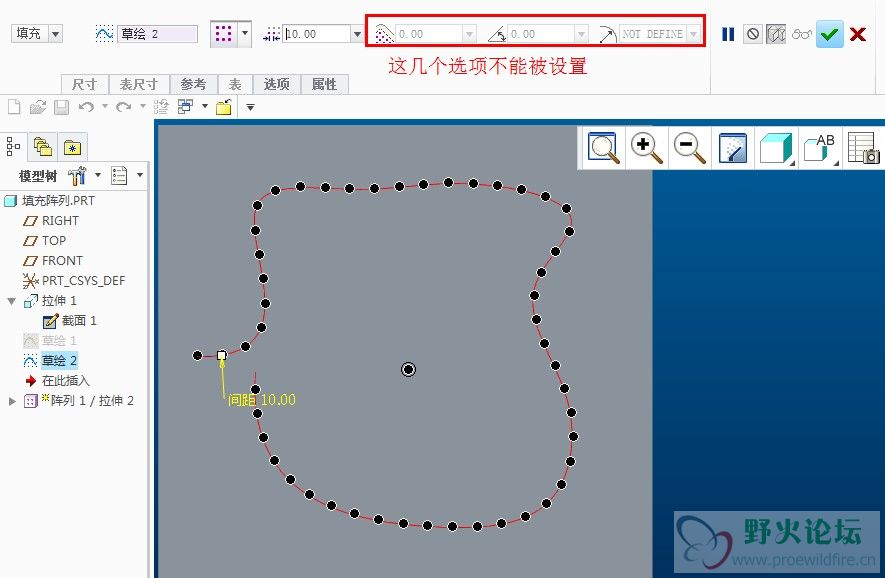Image resolution: width=885 pixels, height=578 pixels.
Task: Select the 在此插入 insert marker
Action: point(57,381)
